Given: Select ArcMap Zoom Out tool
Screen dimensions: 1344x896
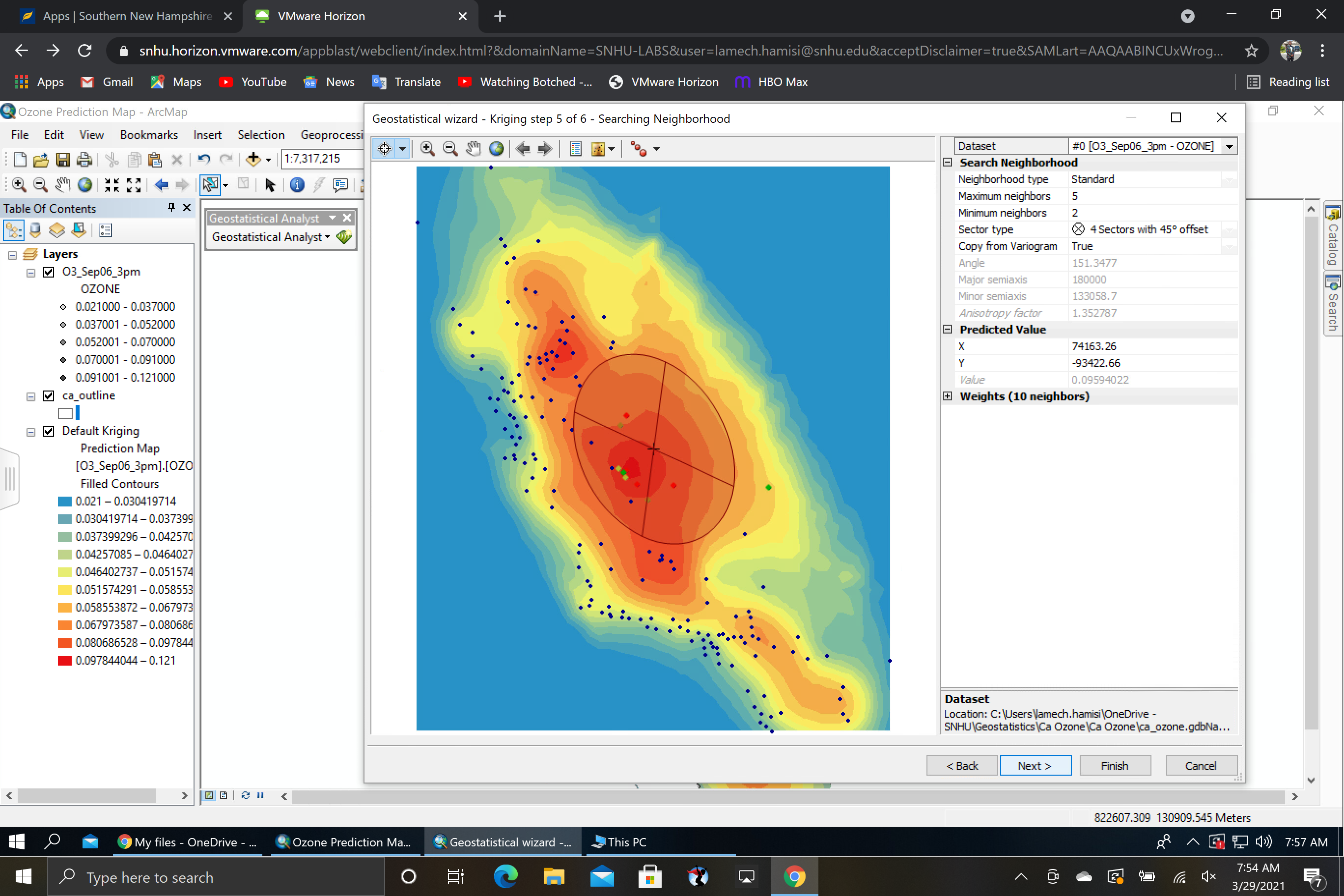Looking at the screenshot, I should point(40,185).
